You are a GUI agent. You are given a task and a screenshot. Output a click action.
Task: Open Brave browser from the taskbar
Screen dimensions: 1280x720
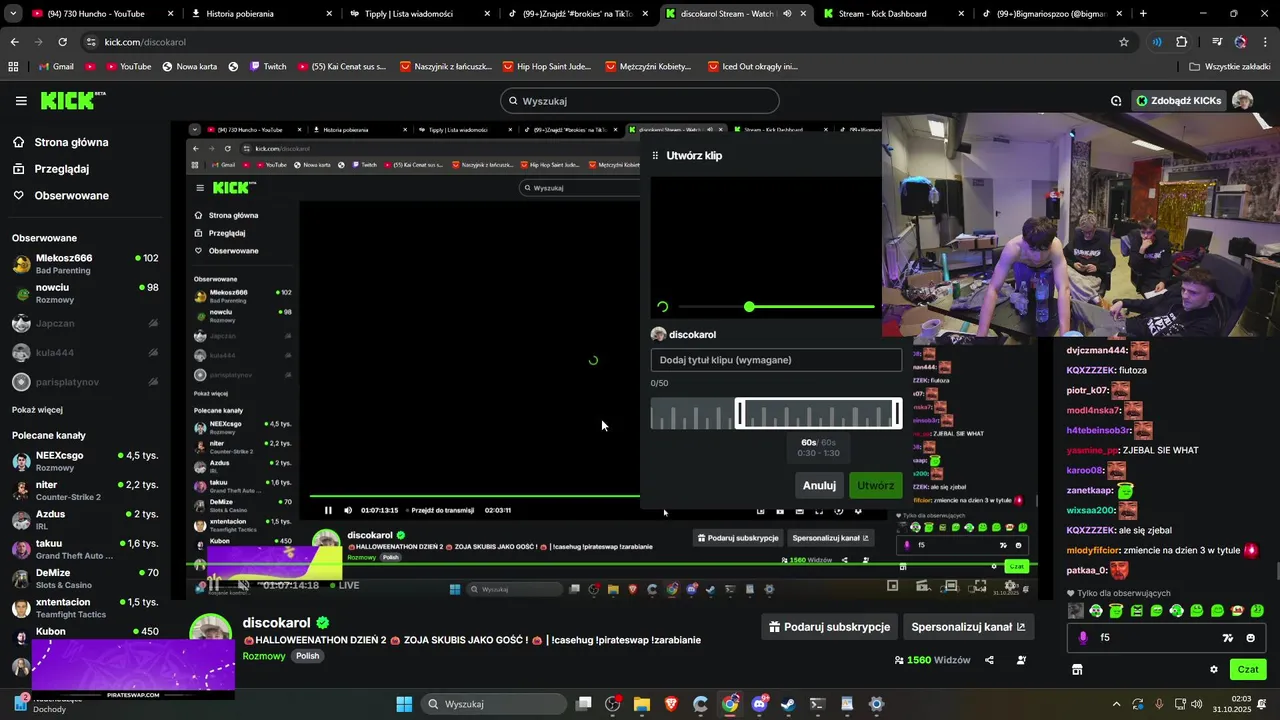(x=671, y=704)
